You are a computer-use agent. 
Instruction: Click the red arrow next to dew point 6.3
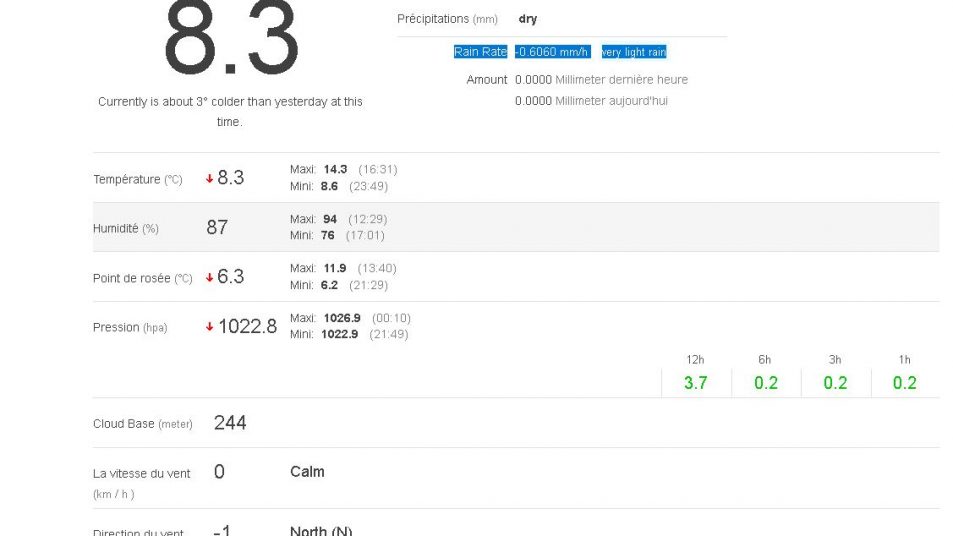tap(210, 278)
